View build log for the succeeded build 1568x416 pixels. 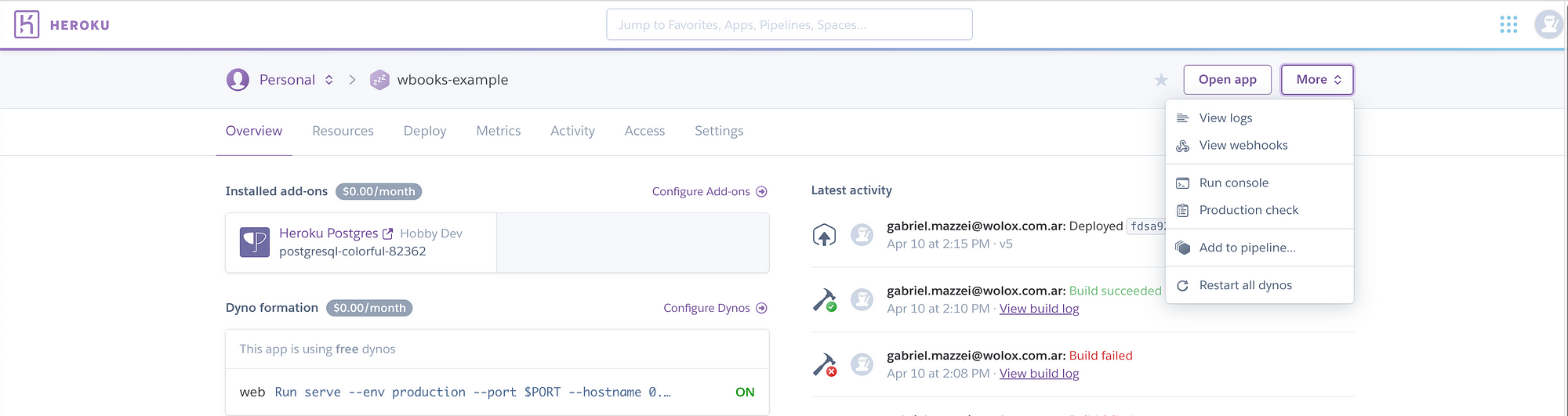[x=1039, y=309]
